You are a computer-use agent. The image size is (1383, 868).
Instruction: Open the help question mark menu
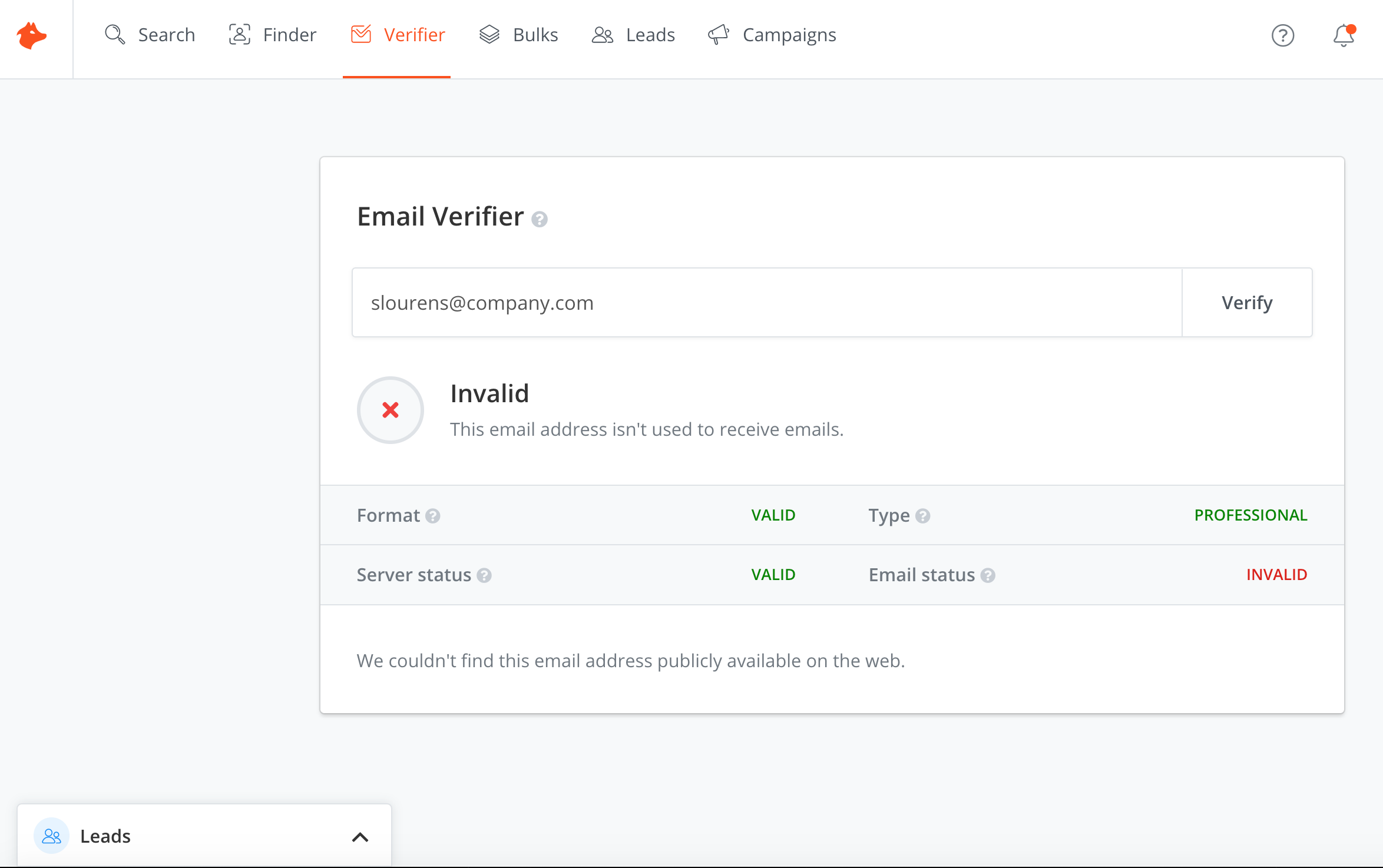pos(1283,35)
